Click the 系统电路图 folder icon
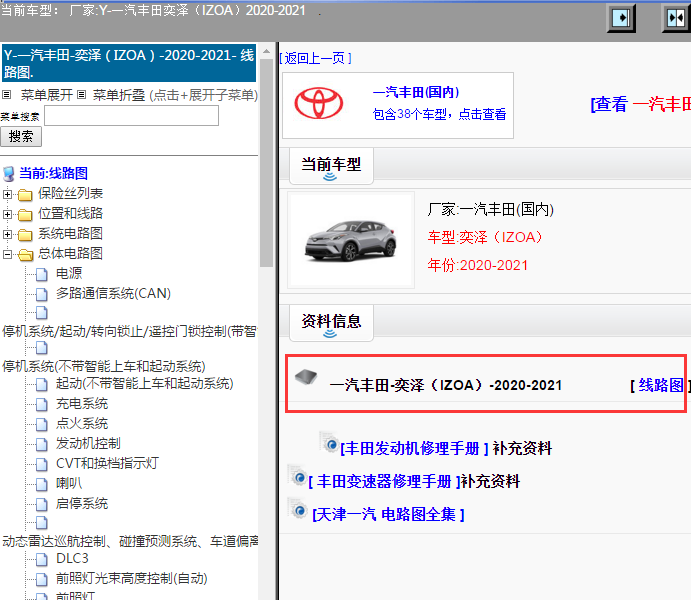 click(25, 234)
